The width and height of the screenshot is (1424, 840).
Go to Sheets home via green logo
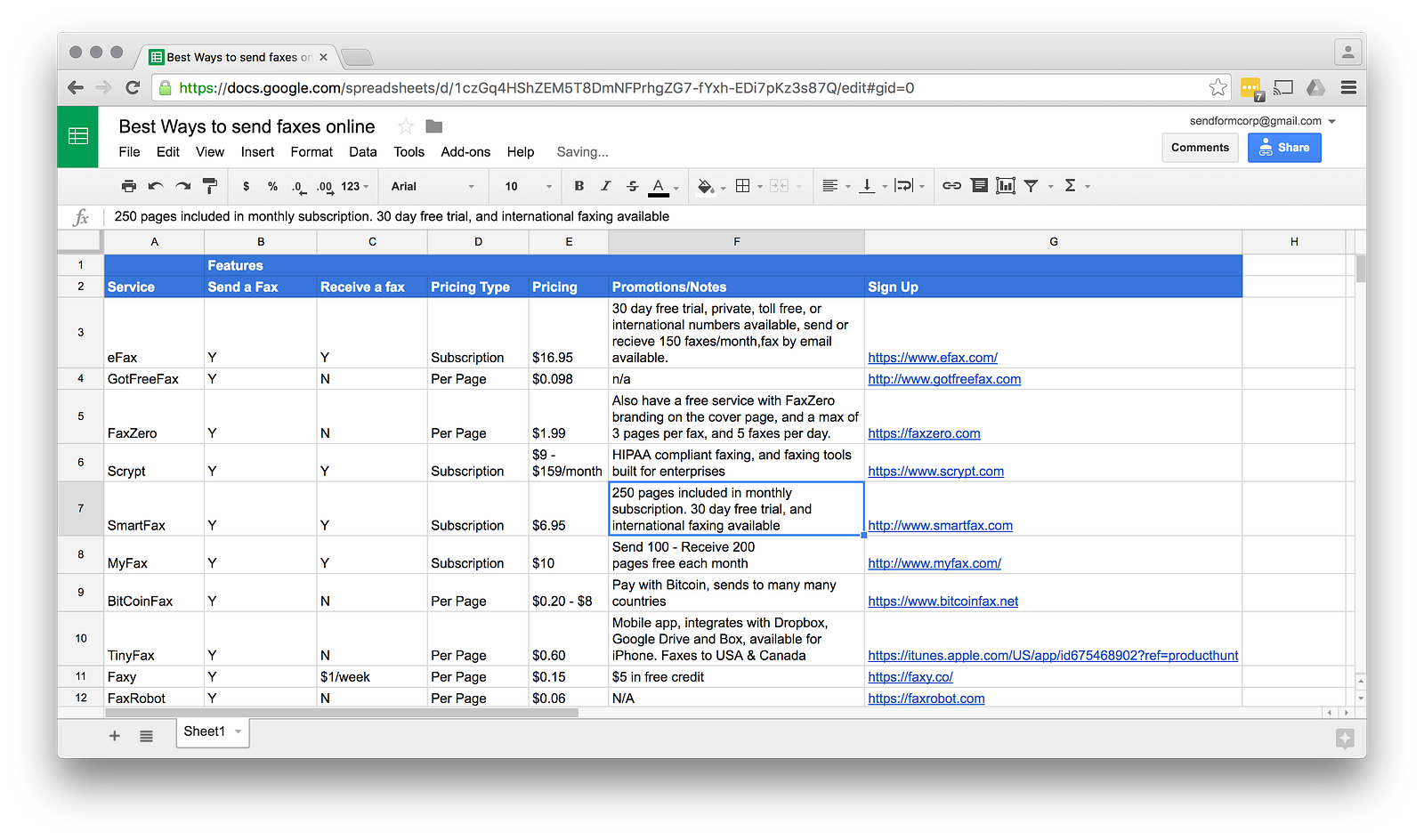78,136
